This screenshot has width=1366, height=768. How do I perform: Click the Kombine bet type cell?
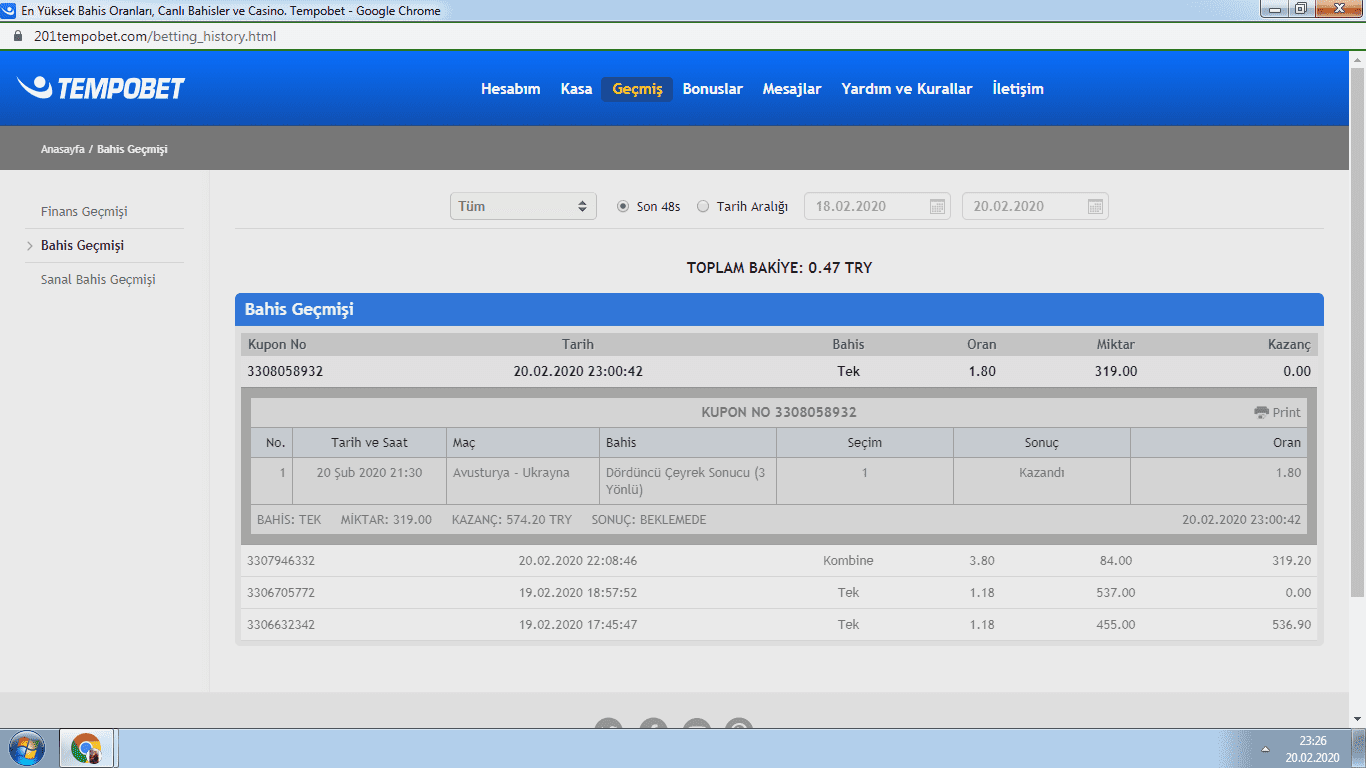point(848,561)
